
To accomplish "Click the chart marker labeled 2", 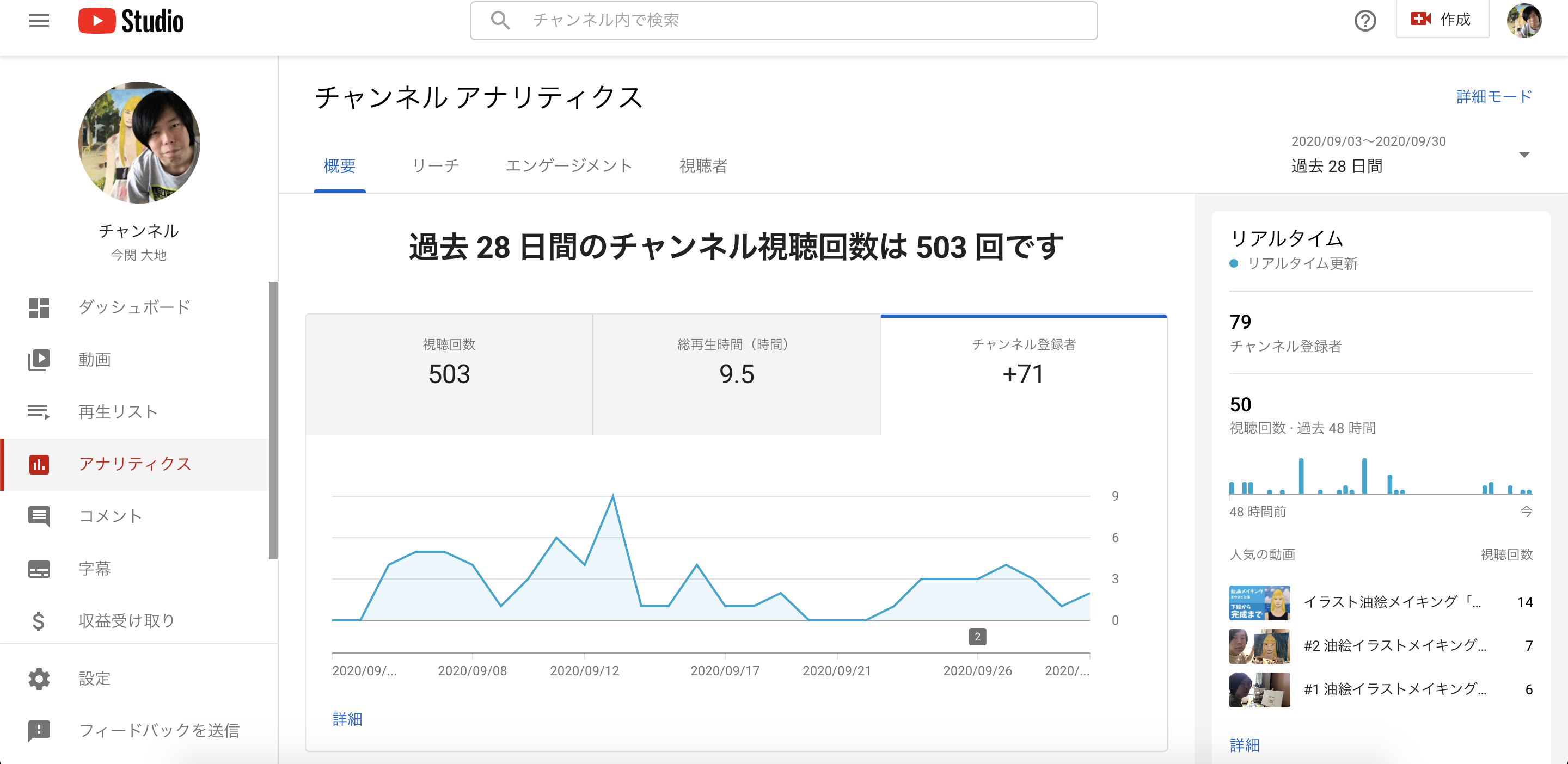I will pyautogui.click(x=978, y=637).
